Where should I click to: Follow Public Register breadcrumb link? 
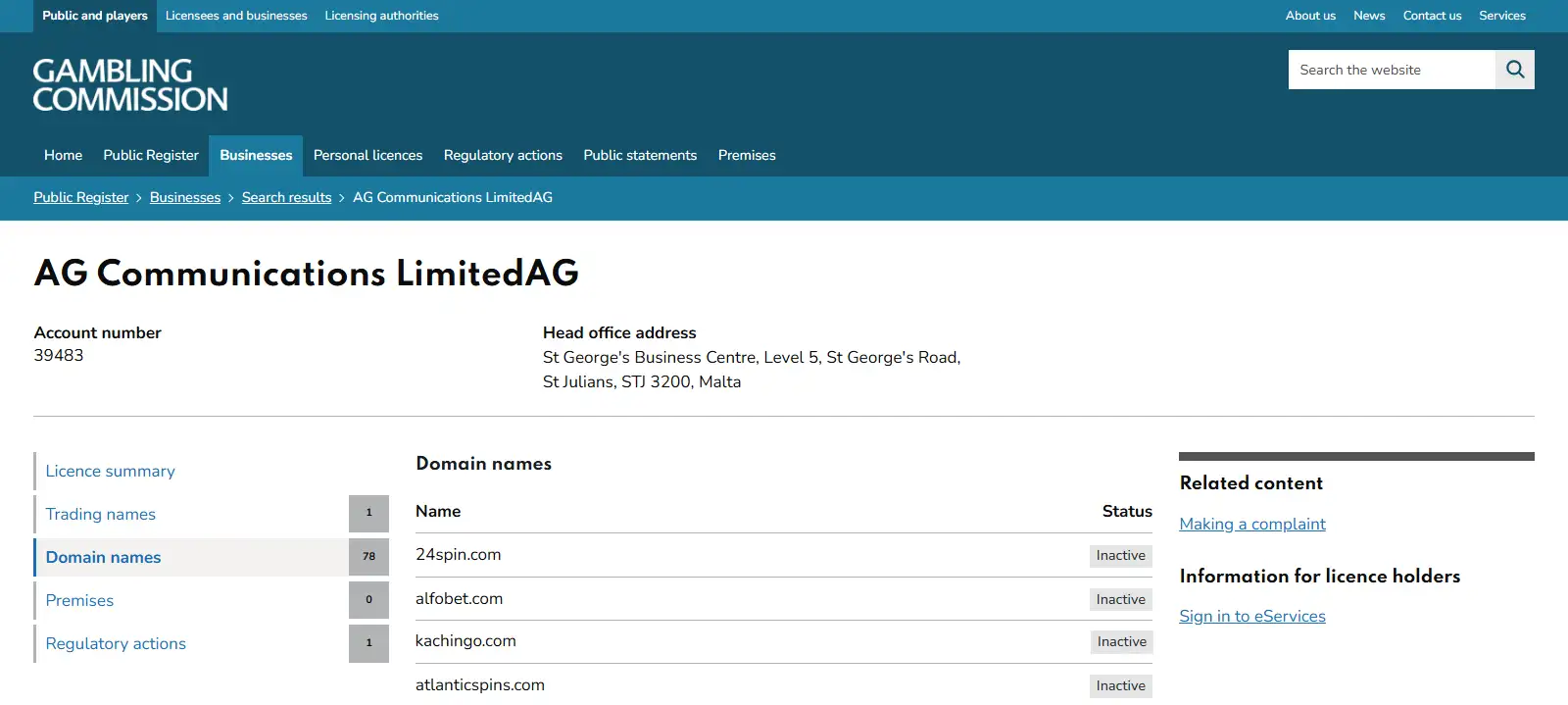(x=81, y=197)
